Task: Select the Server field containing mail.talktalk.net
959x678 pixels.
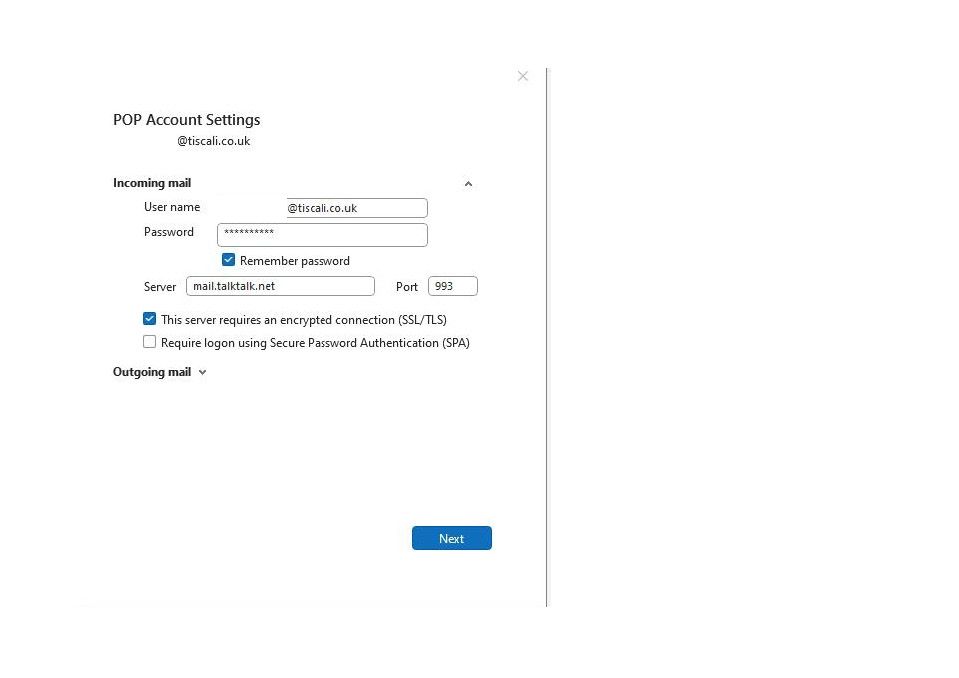Action: click(x=280, y=286)
